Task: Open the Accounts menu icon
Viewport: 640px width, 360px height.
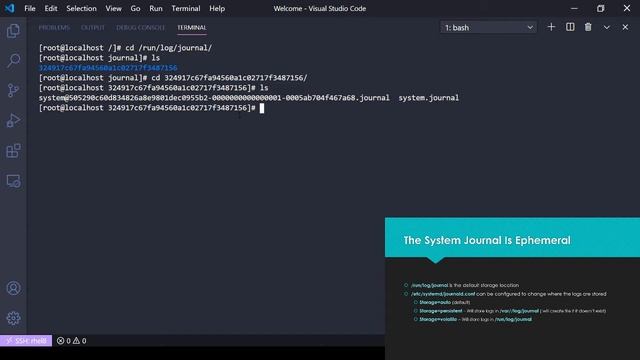Action: 13,288
